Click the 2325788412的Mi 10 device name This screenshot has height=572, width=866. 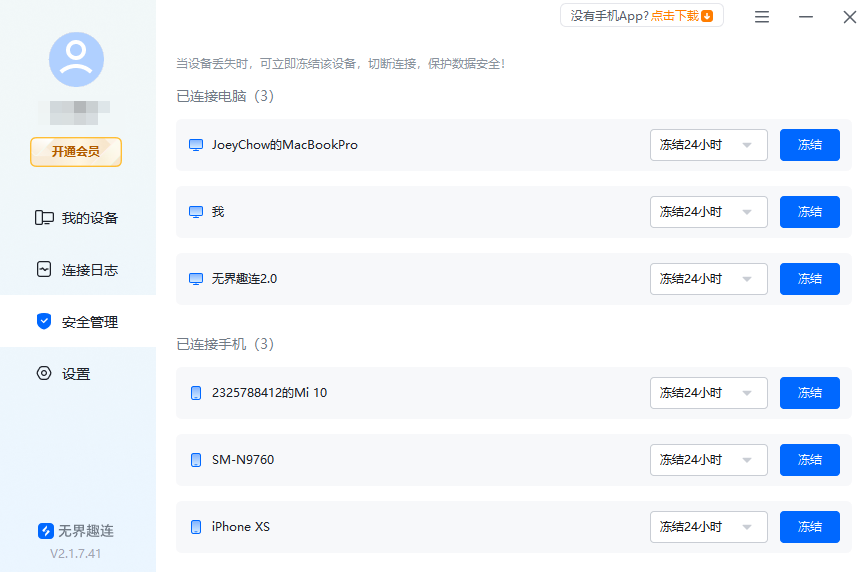270,393
